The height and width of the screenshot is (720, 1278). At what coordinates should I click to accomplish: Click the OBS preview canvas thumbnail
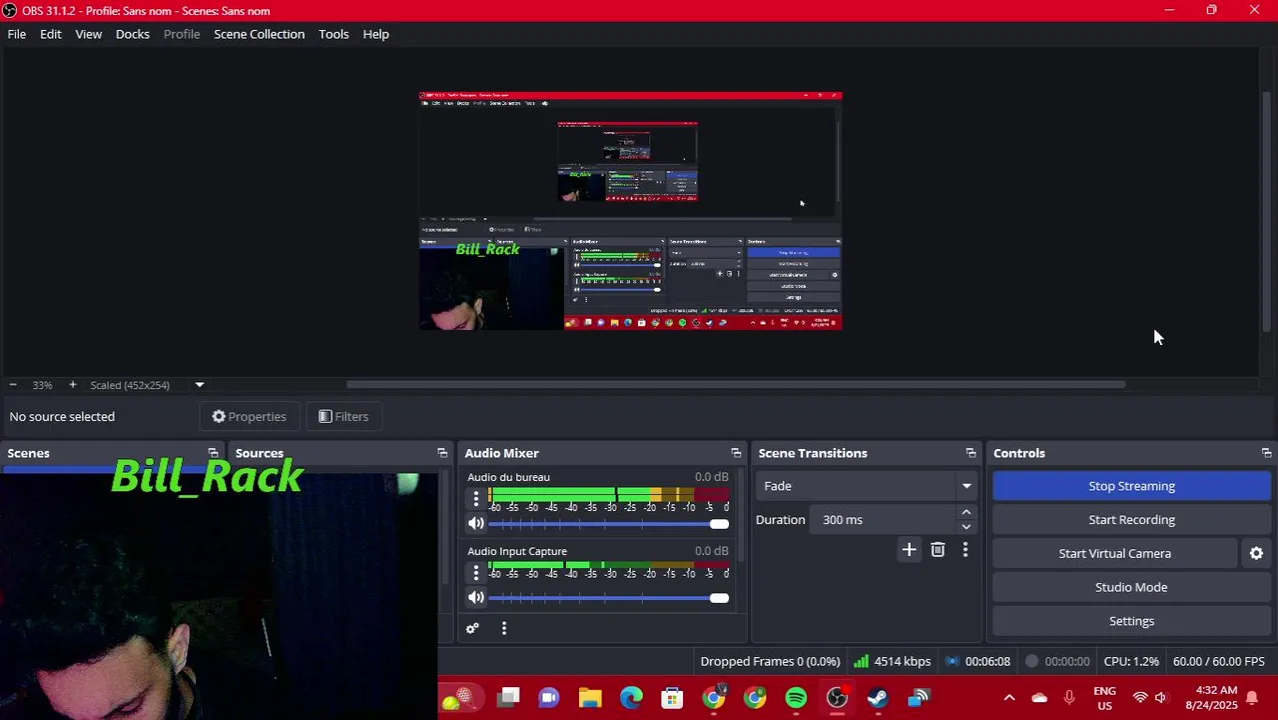[630, 210]
